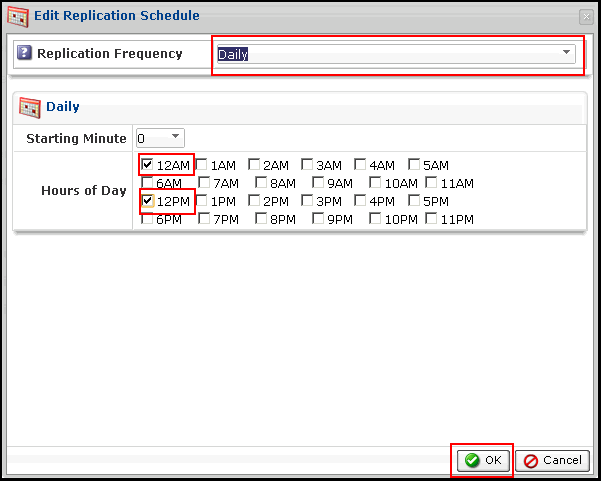The height and width of the screenshot is (481, 601).
Task: Check the 10AM checkbox
Action: (x=375, y=182)
